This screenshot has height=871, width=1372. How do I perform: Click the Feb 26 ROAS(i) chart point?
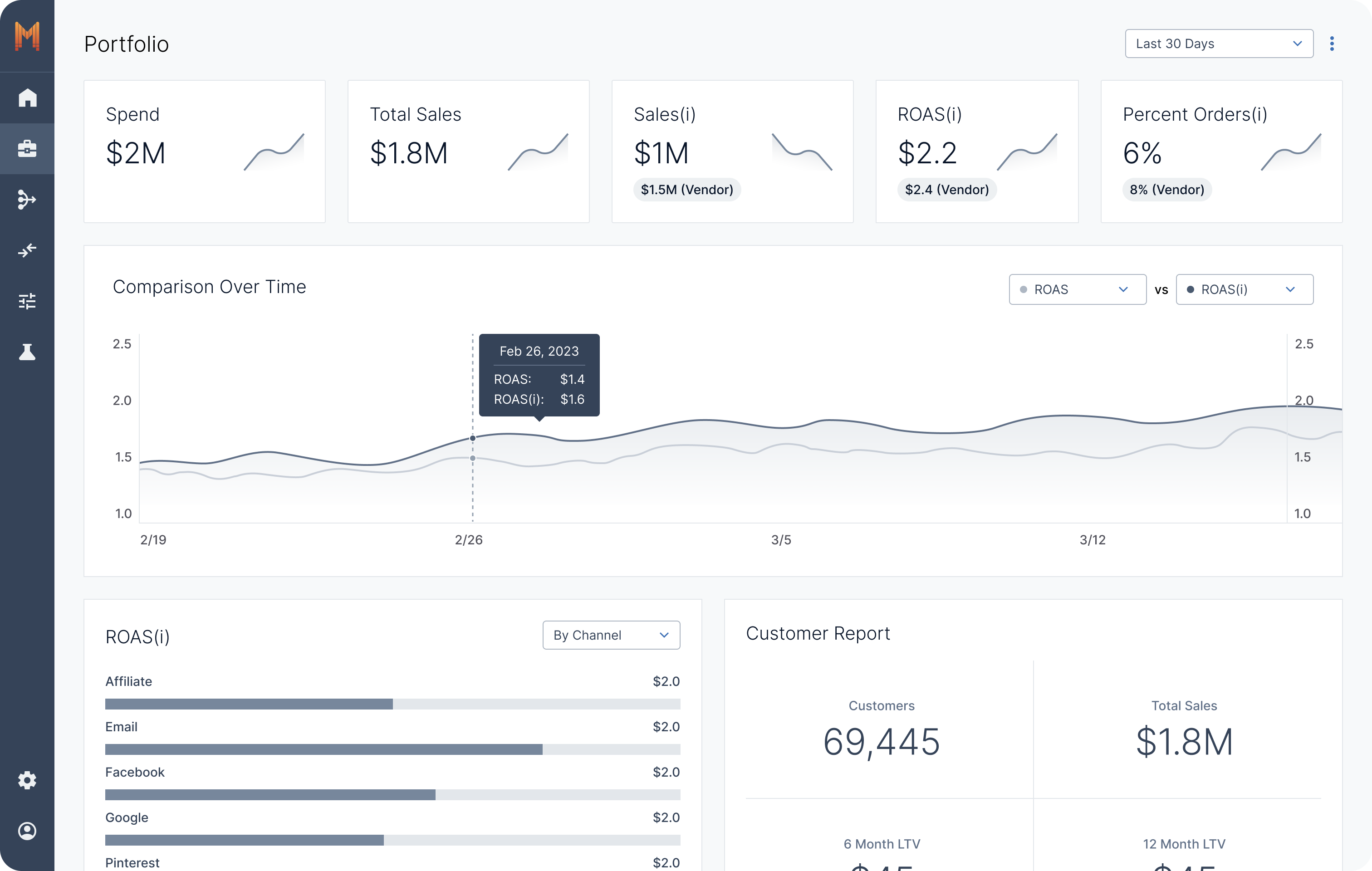click(472, 438)
